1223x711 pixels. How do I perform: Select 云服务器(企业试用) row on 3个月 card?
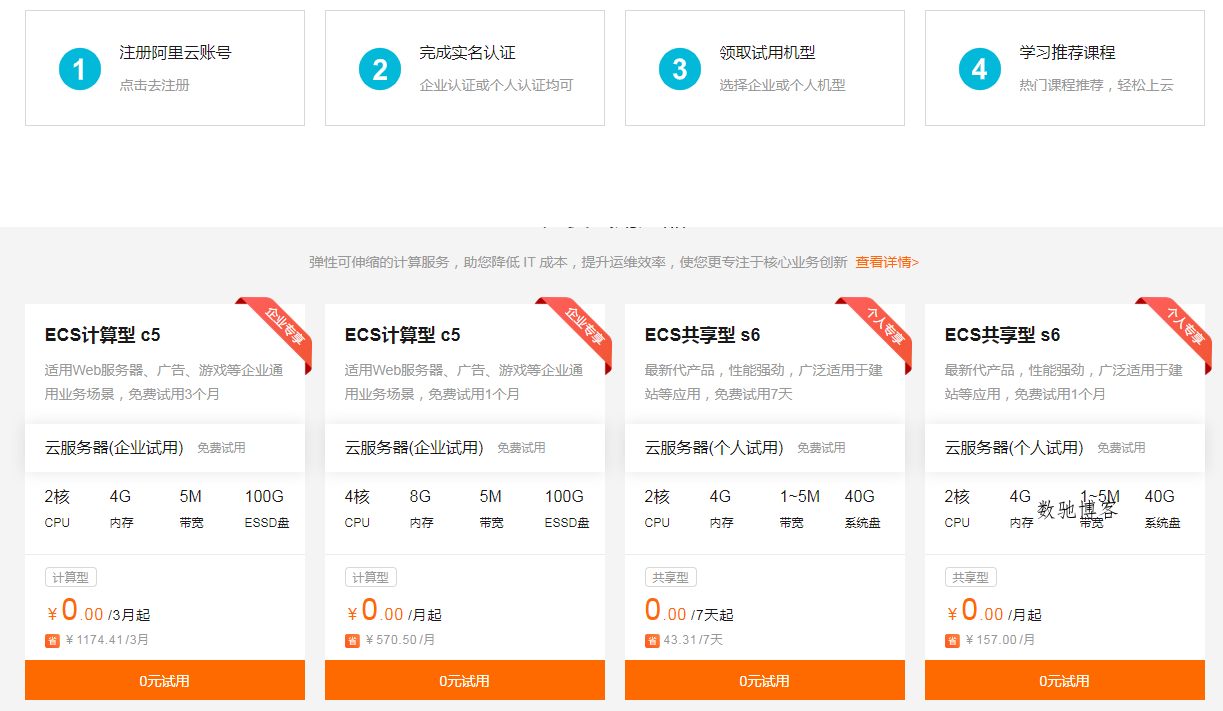(x=165, y=447)
